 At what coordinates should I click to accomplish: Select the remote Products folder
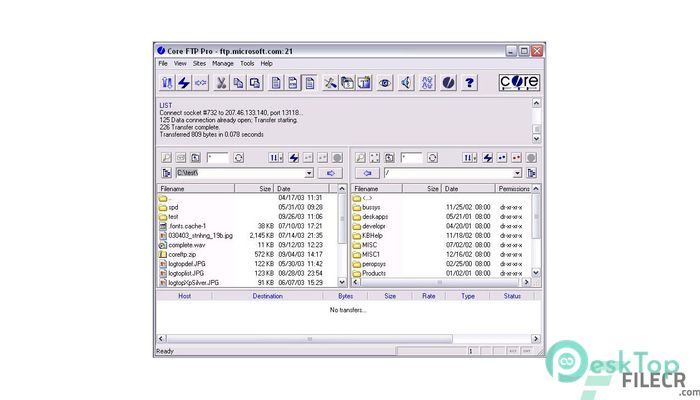[x=374, y=273]
